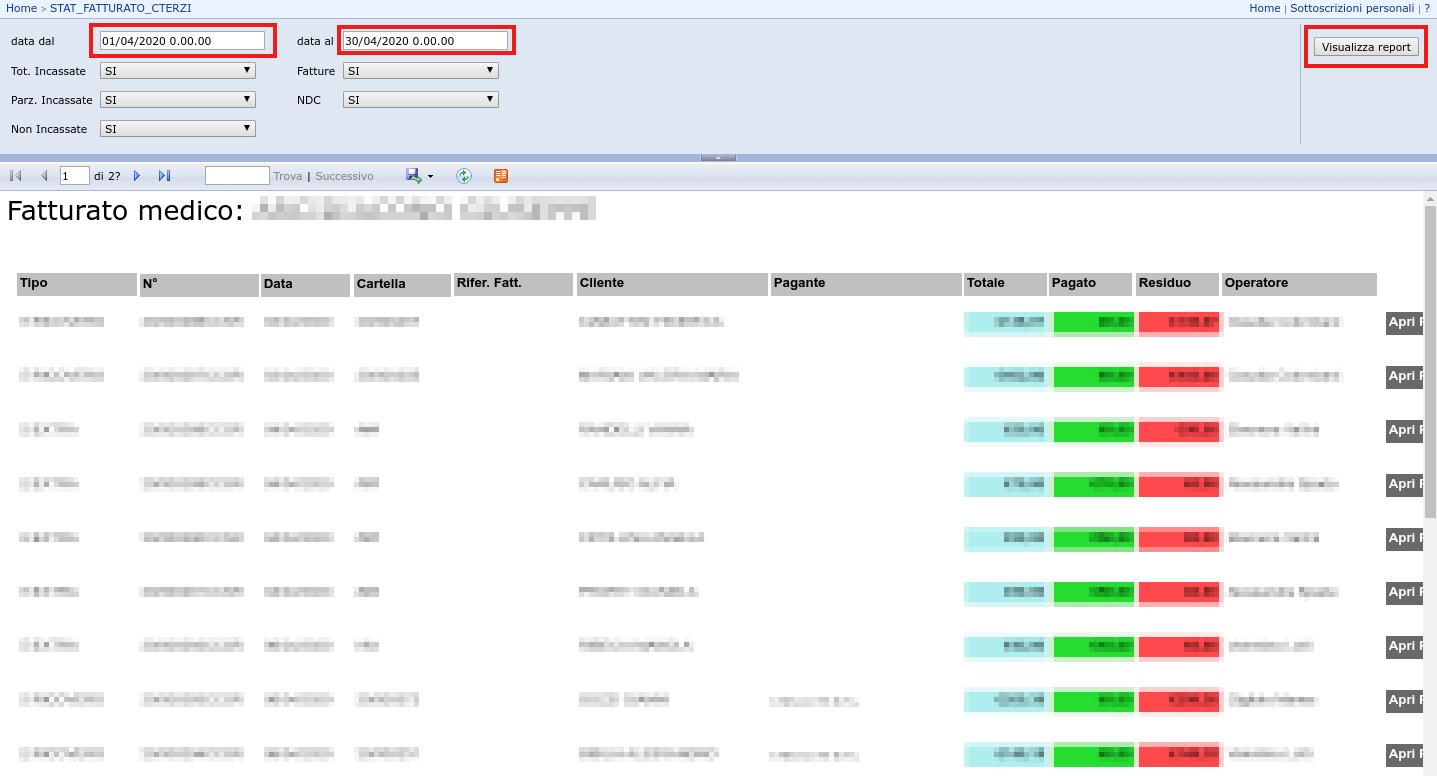1437x776 pixels.
Task: Click into the data dal date field
Action: [x=182, y=41]
